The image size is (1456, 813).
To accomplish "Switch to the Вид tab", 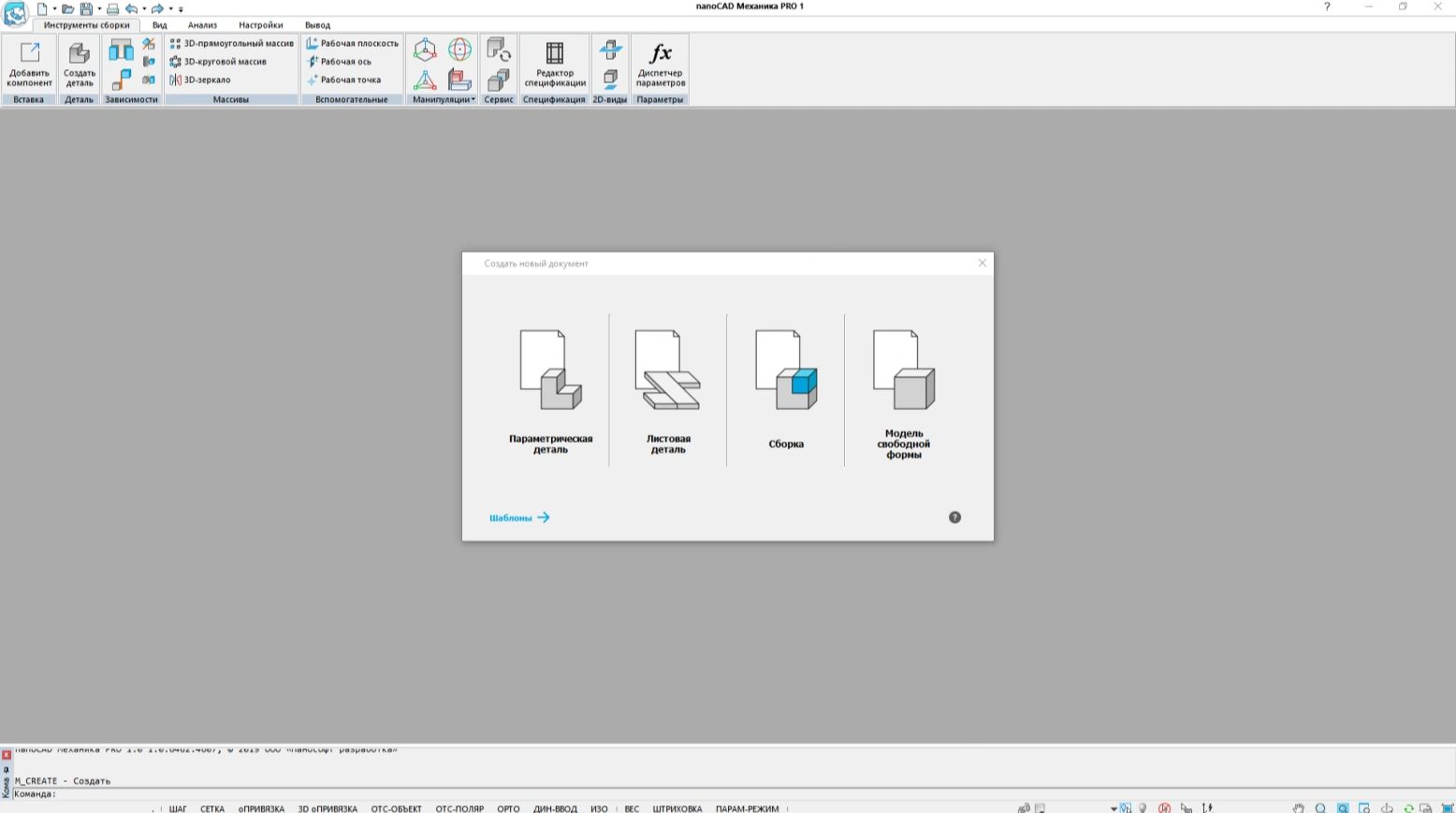I will tap(159, 25).
